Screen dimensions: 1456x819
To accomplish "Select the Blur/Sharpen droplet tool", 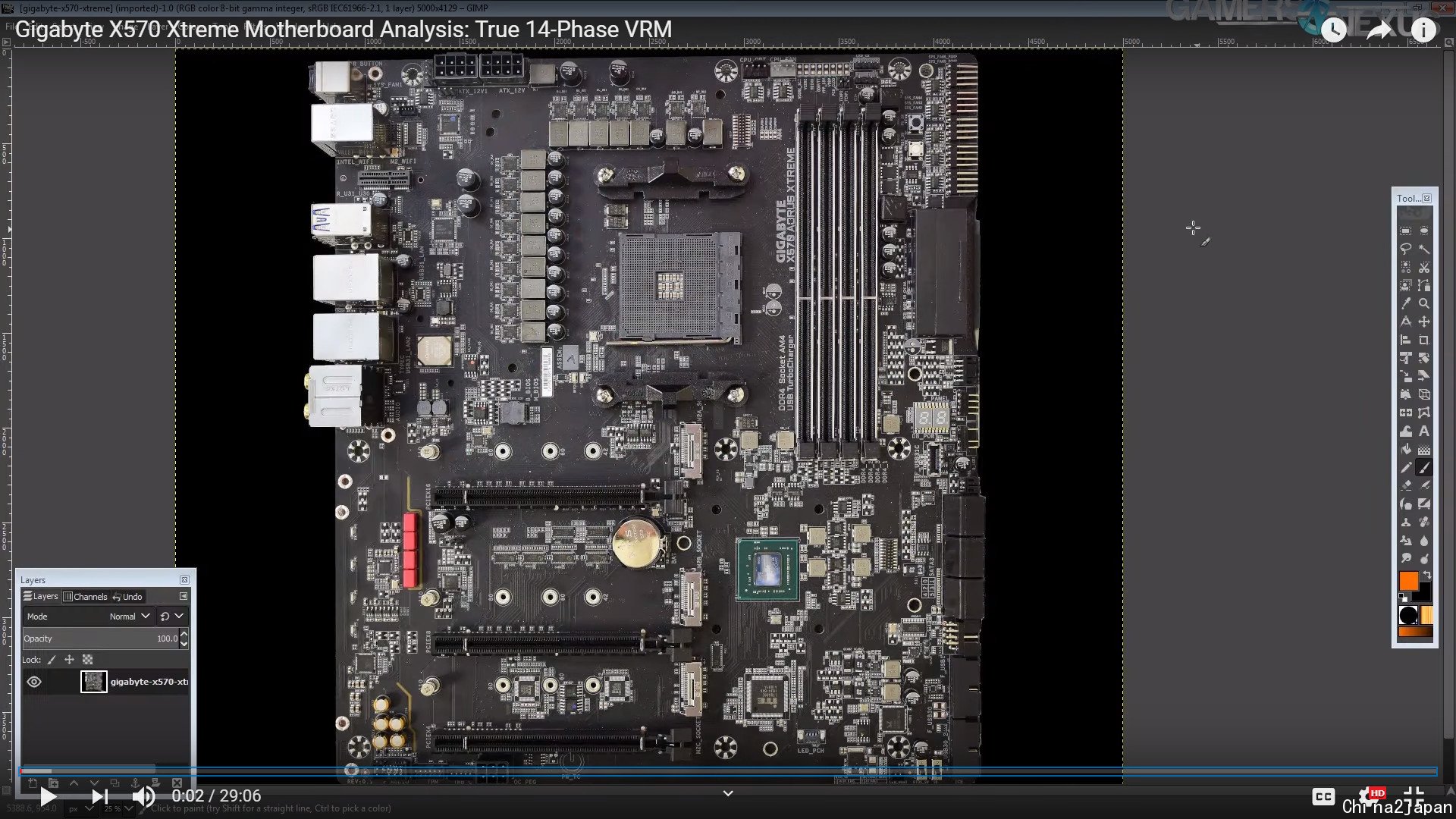I will click(1424, 540).
